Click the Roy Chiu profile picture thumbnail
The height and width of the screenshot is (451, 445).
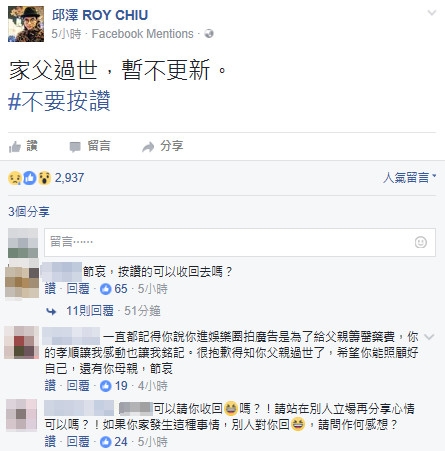tap(26, 24)
